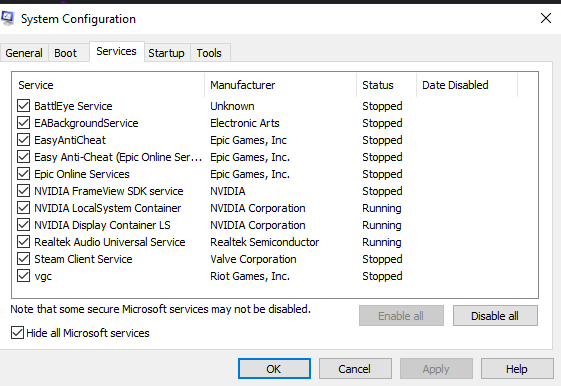The height and width of the screenshot is (386, 561).
Task: Click Stopped status of Steam Client Service
Action: pos(382,259)
